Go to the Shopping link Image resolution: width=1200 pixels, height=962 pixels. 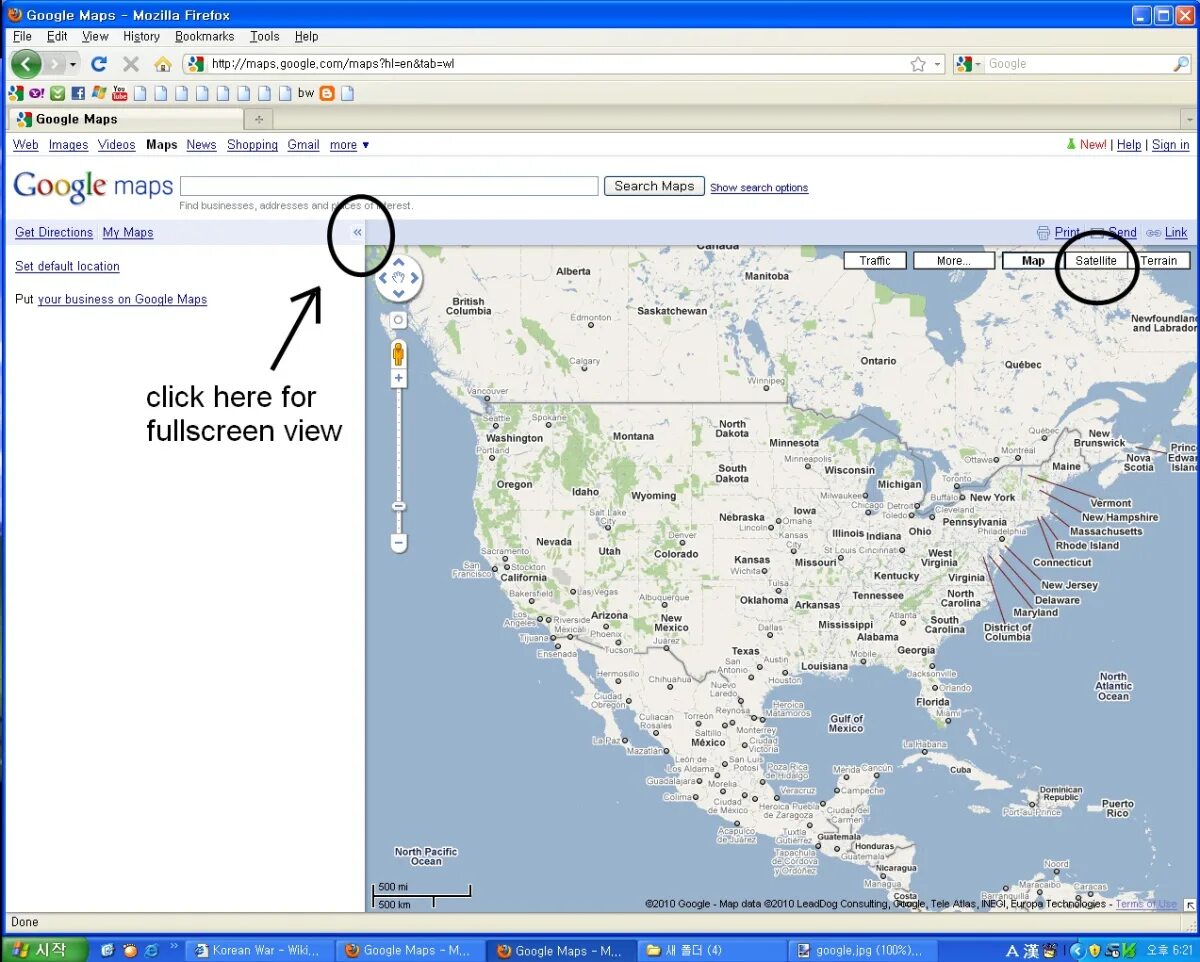tap(252, 145)
